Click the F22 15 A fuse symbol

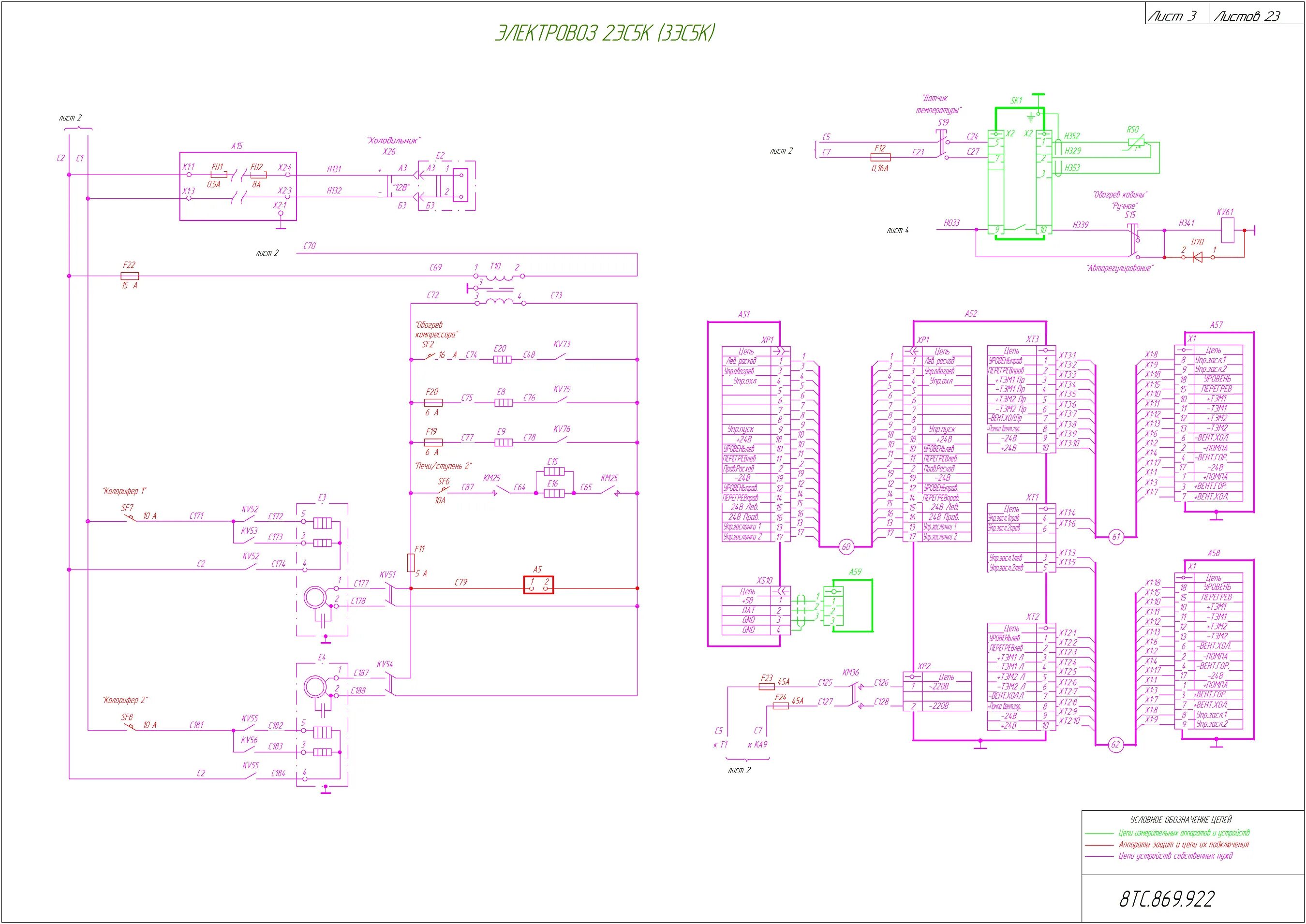[130, 276]
